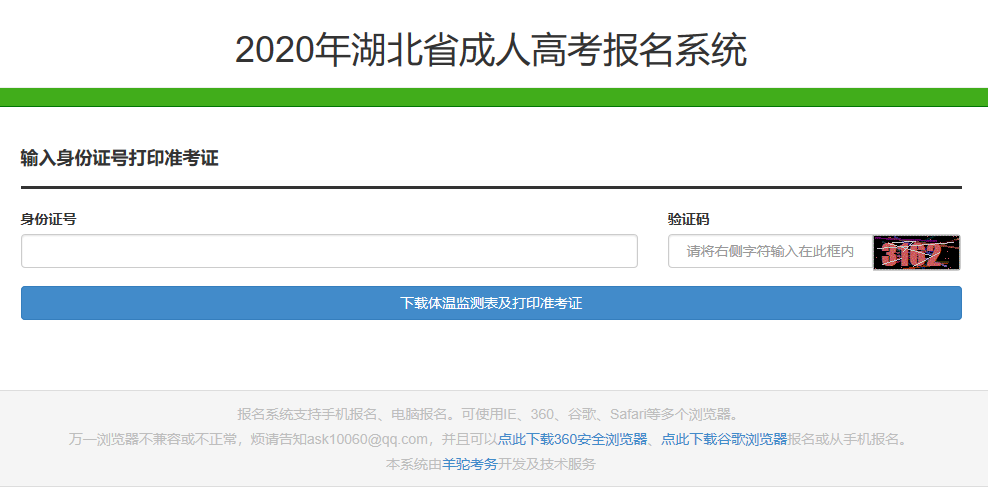Focus the 验证码 captcha input box
The height and width of the screenshot is (487, 988).
[769, 252]
